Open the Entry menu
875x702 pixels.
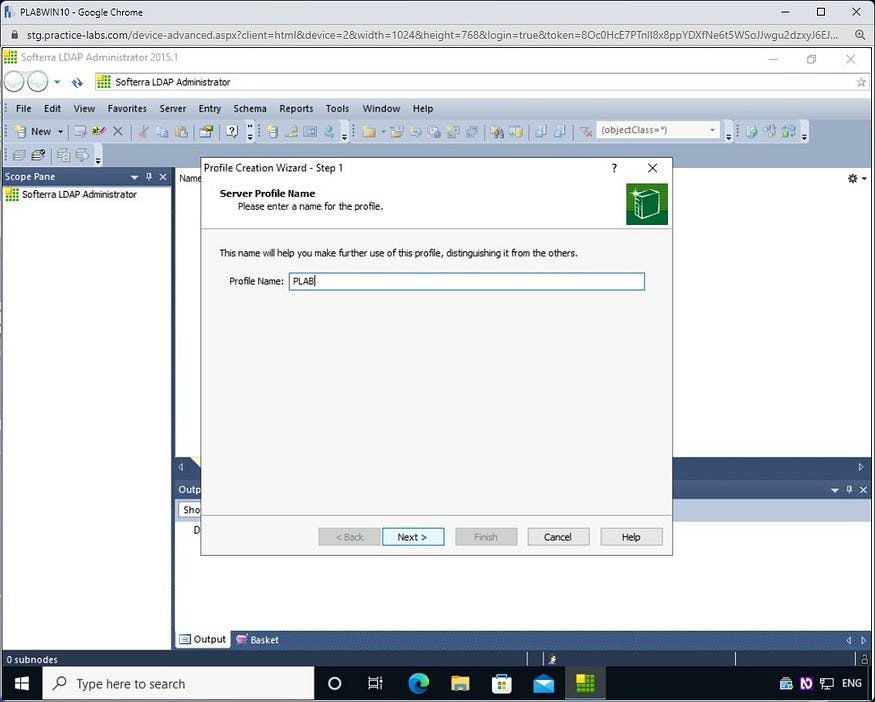point(210,108)
